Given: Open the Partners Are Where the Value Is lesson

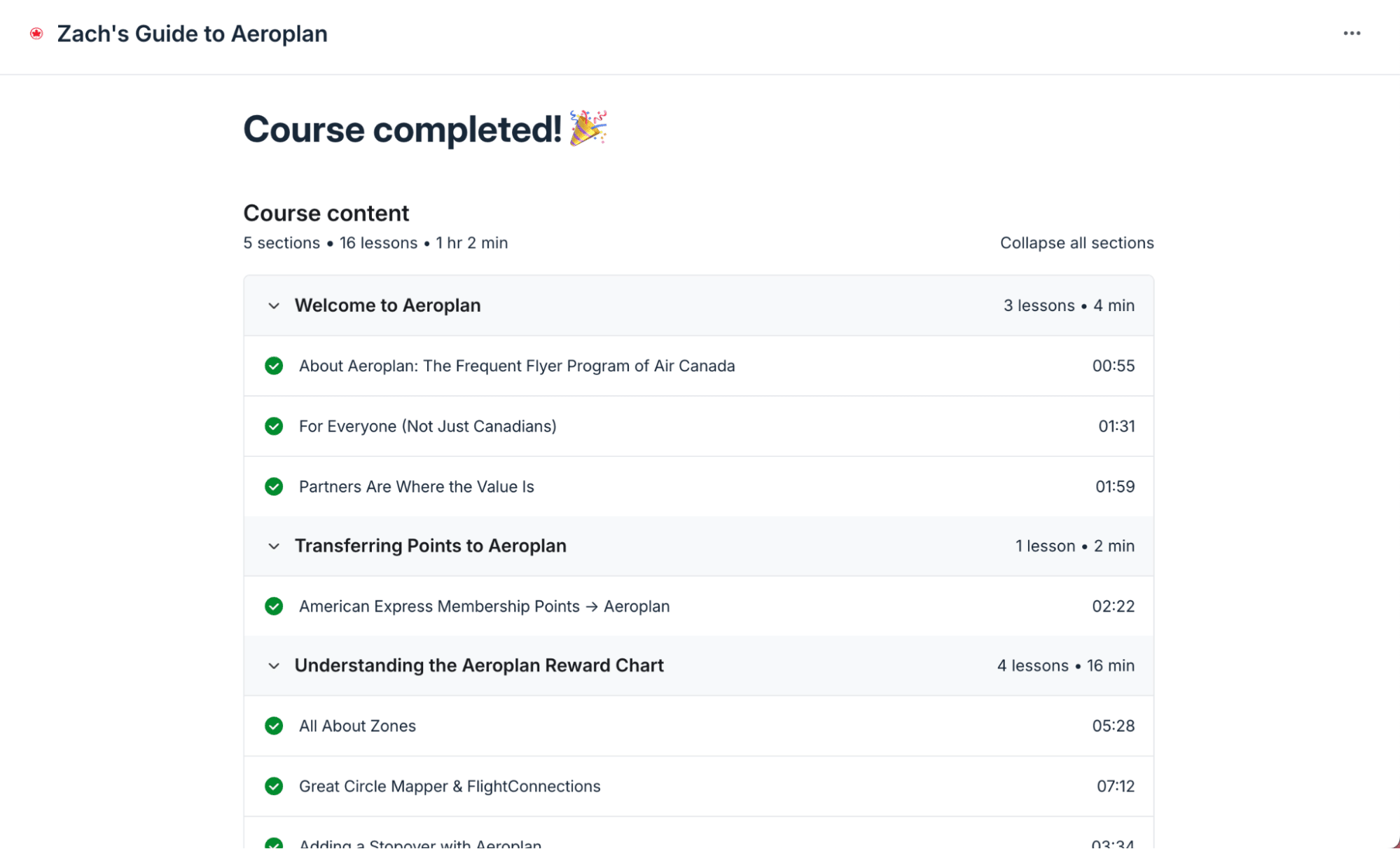Looking at the screenshot, I should (x=416, y=486).
